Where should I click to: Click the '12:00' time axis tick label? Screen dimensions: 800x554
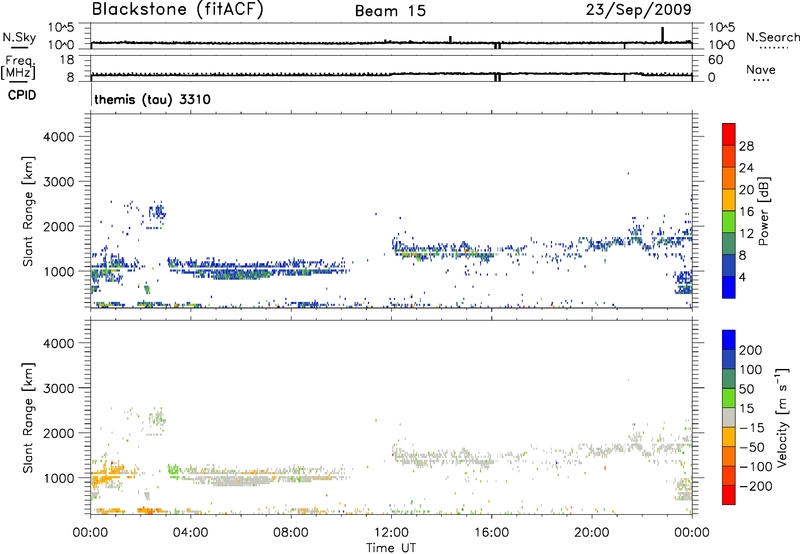click(391, 533)
